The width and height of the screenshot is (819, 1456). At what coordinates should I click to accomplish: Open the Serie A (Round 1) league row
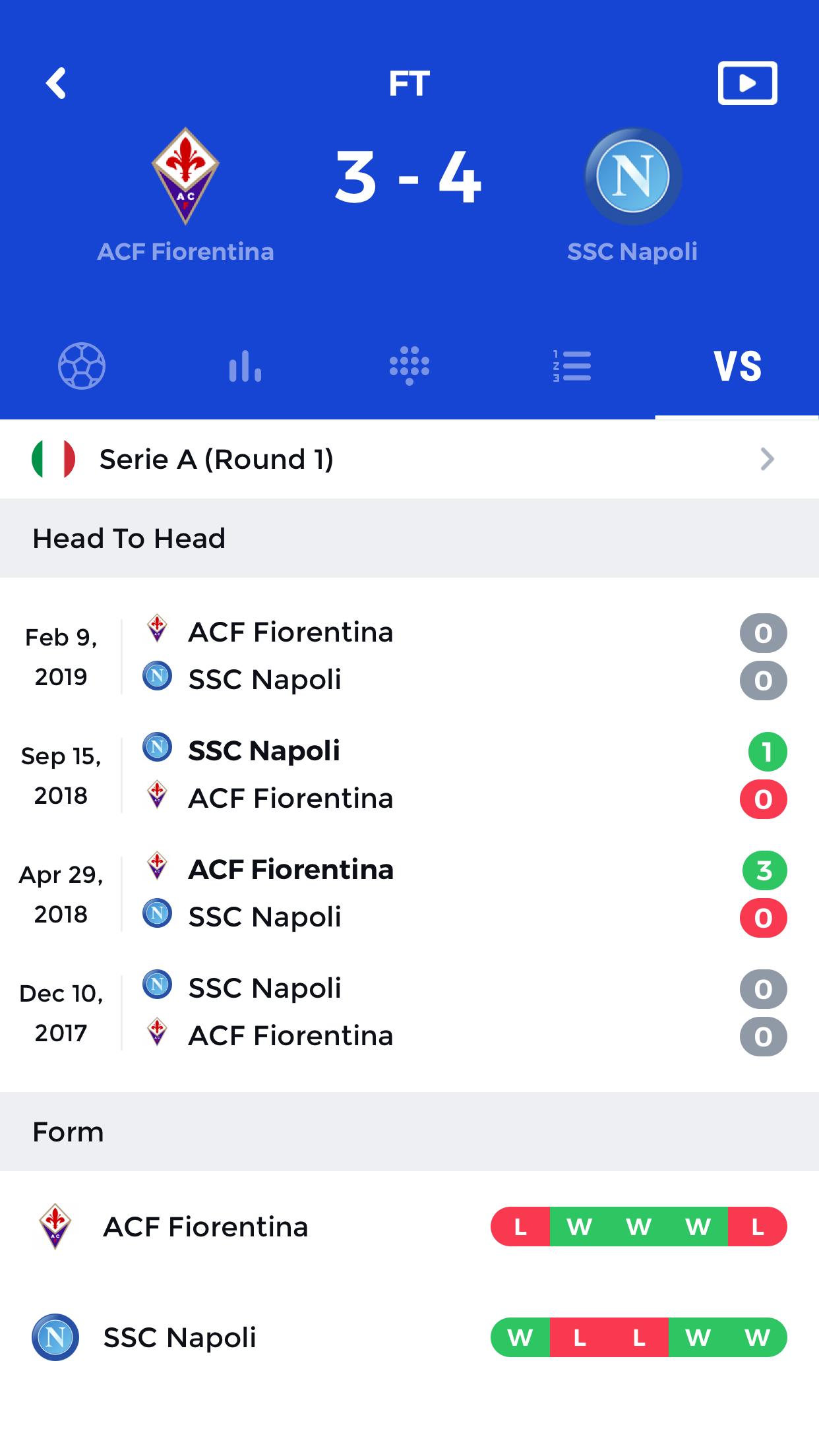click(x=409, y=459)
